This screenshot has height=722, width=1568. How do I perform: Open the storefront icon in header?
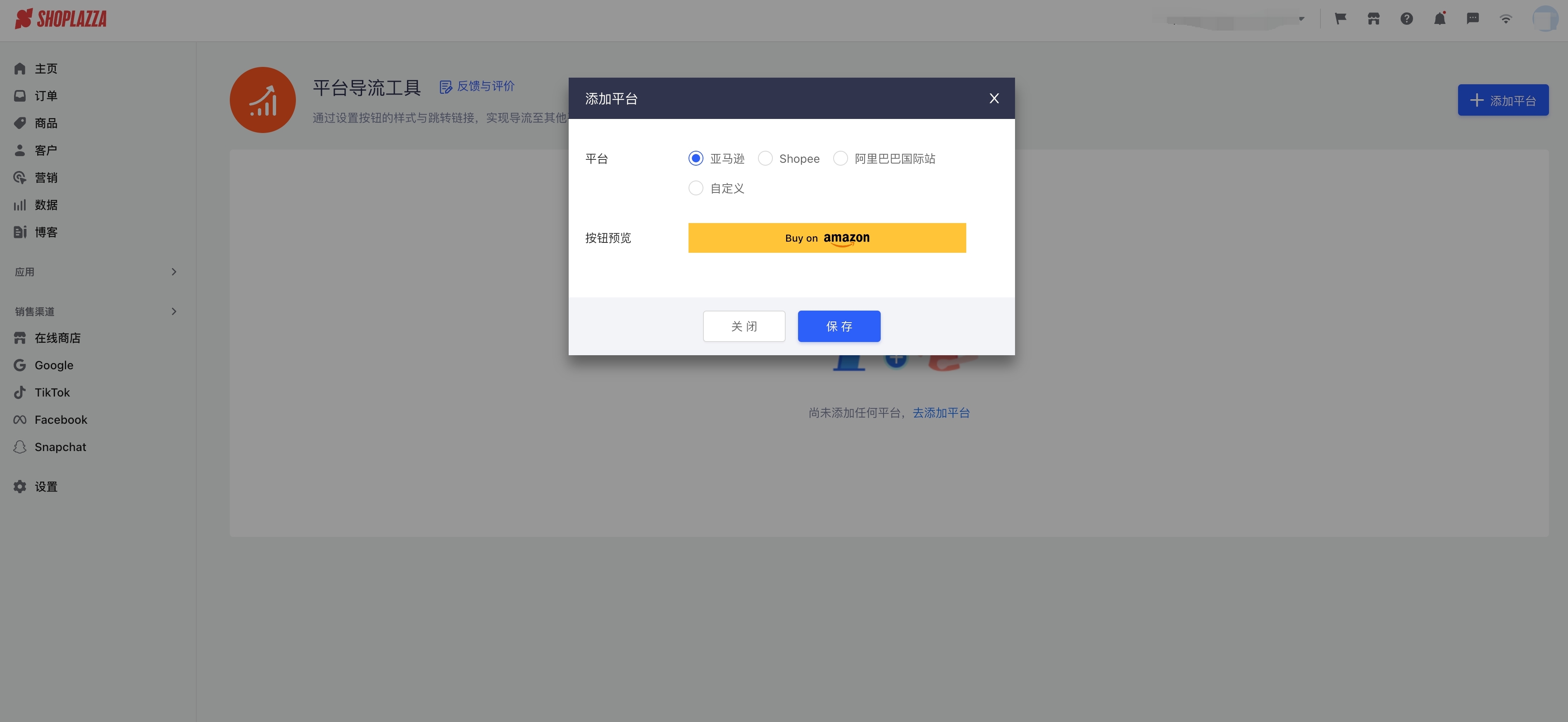click(1373, 19)
